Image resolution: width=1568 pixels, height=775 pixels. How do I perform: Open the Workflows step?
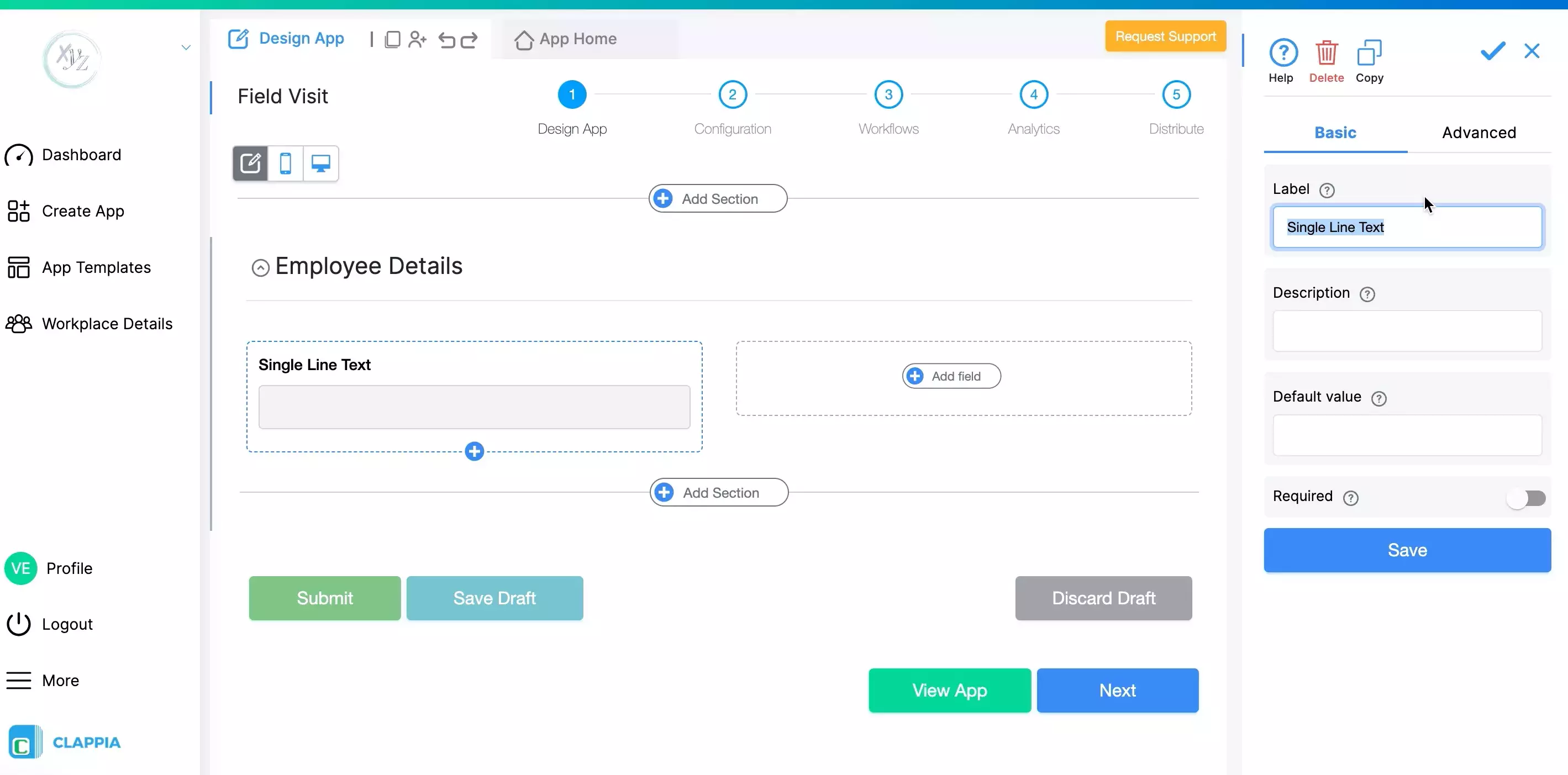[888, 94]
